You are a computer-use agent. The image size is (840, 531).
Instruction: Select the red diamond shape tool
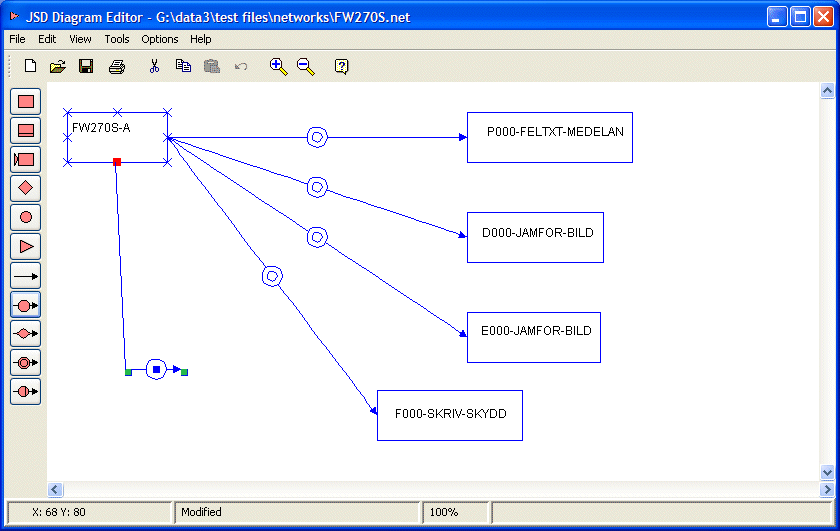[x=25, y=188]
